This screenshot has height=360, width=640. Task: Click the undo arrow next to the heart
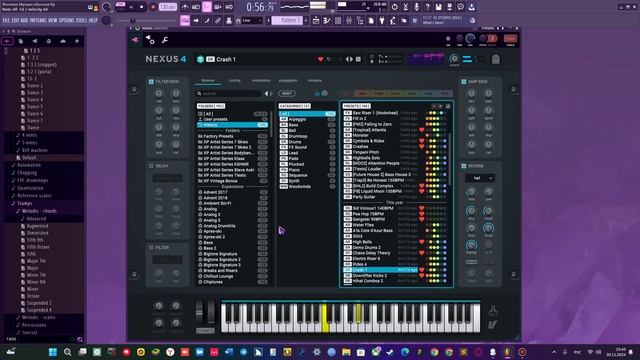pos(329,60)
